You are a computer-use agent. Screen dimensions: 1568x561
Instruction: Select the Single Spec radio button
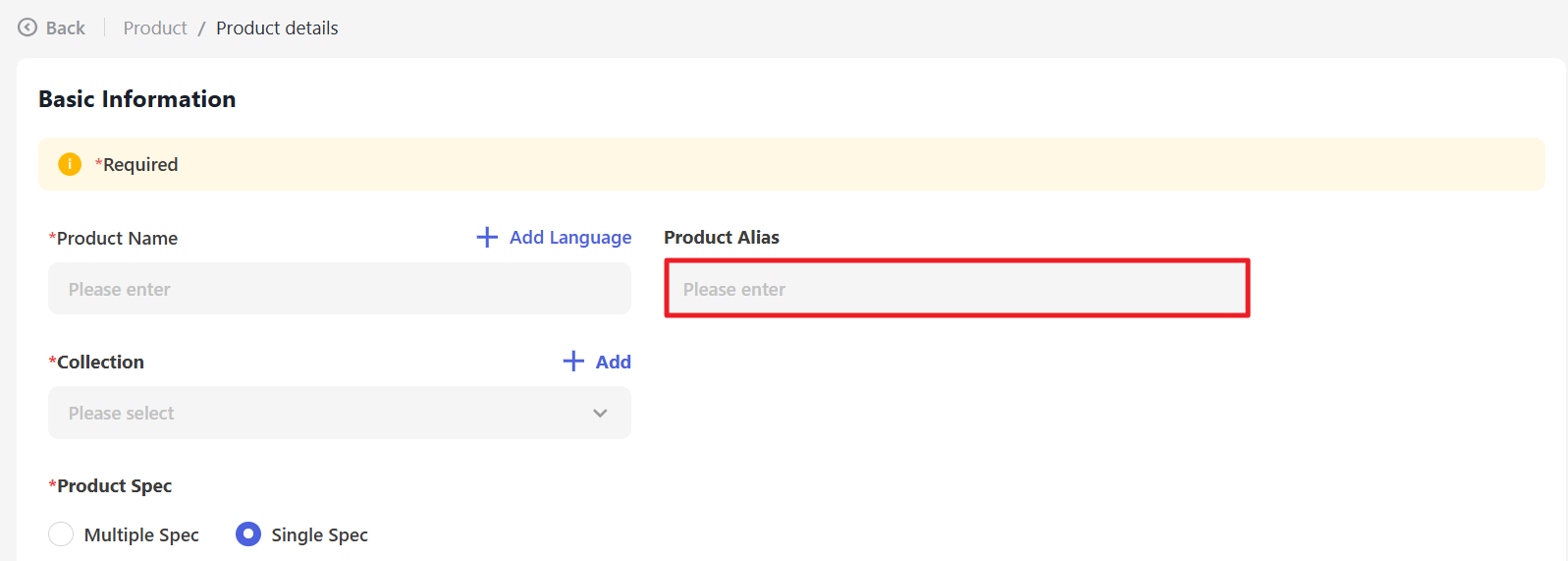click(x=248, y=534)
